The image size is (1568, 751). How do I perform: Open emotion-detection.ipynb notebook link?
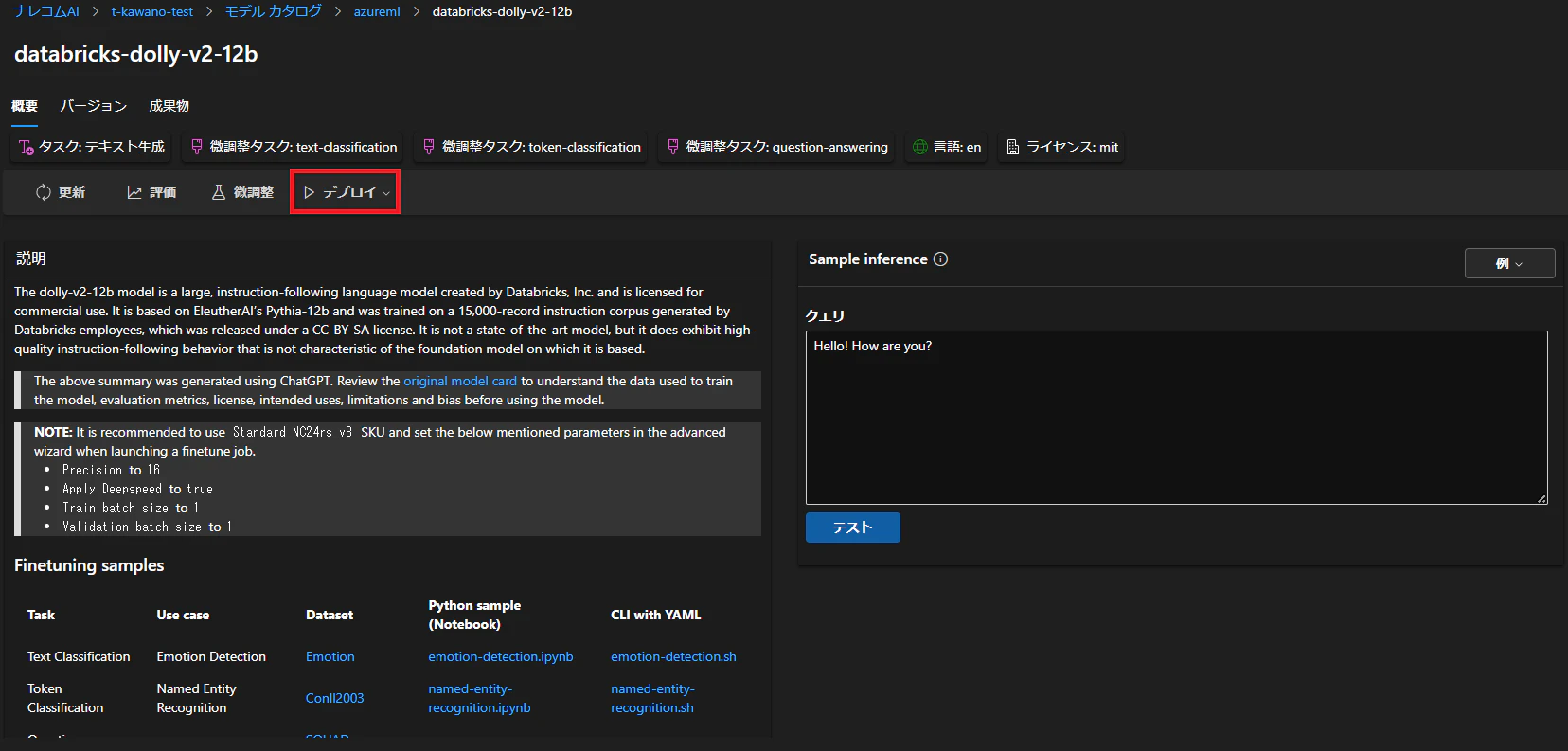501,656
